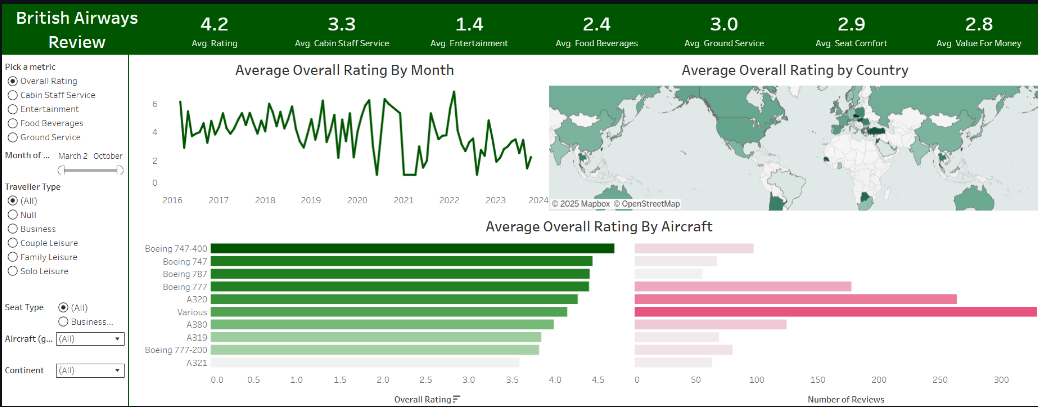Select (All) under Seat Type
The height and width of the screenshot is (407, 1038).
pos(64,307)
